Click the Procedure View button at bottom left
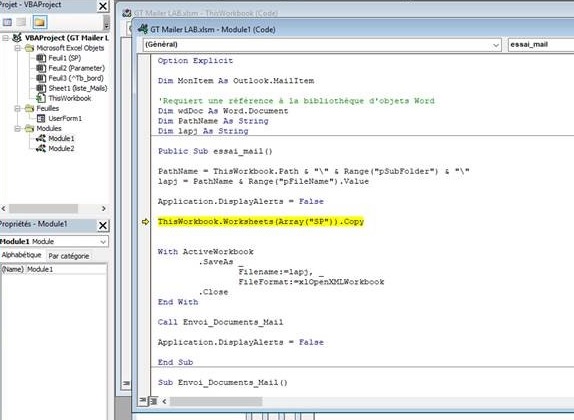The height and width of the screenshot is (420, 574). 143,401
